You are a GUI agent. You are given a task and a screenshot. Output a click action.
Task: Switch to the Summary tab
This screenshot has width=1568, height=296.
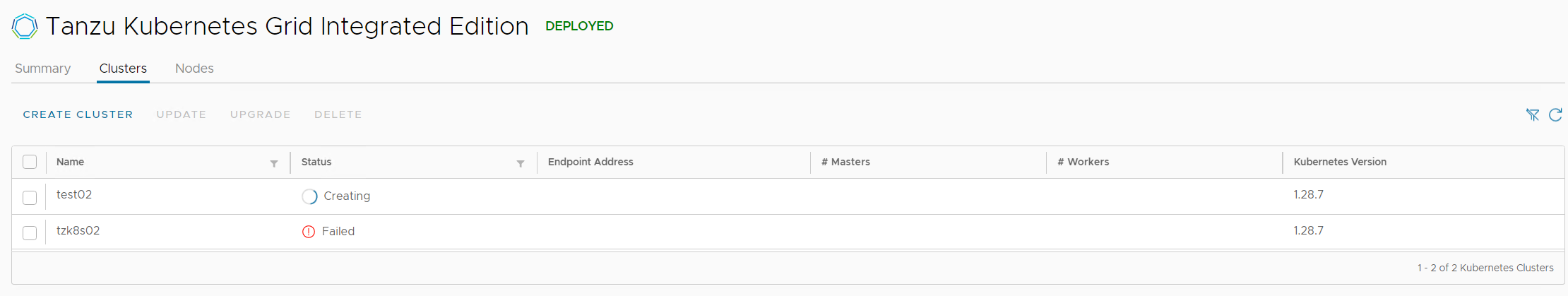click(43, 69)
